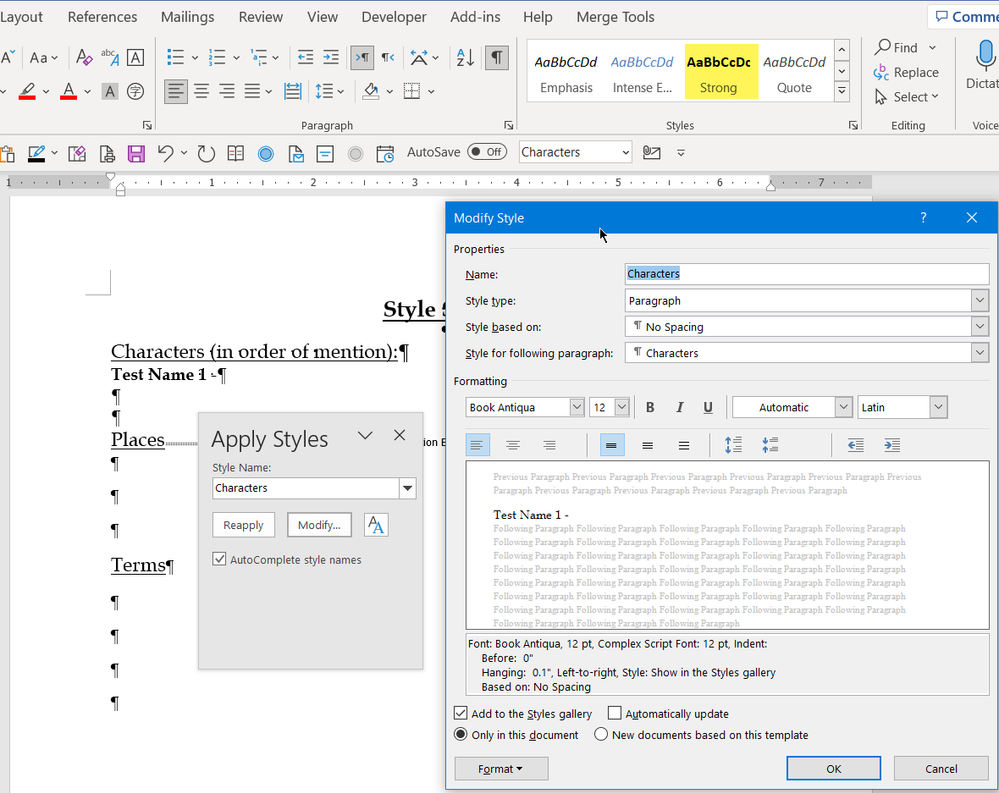Click the Bullets list icon in ribbon
This screenshot has height=793, width=999.
175,57
